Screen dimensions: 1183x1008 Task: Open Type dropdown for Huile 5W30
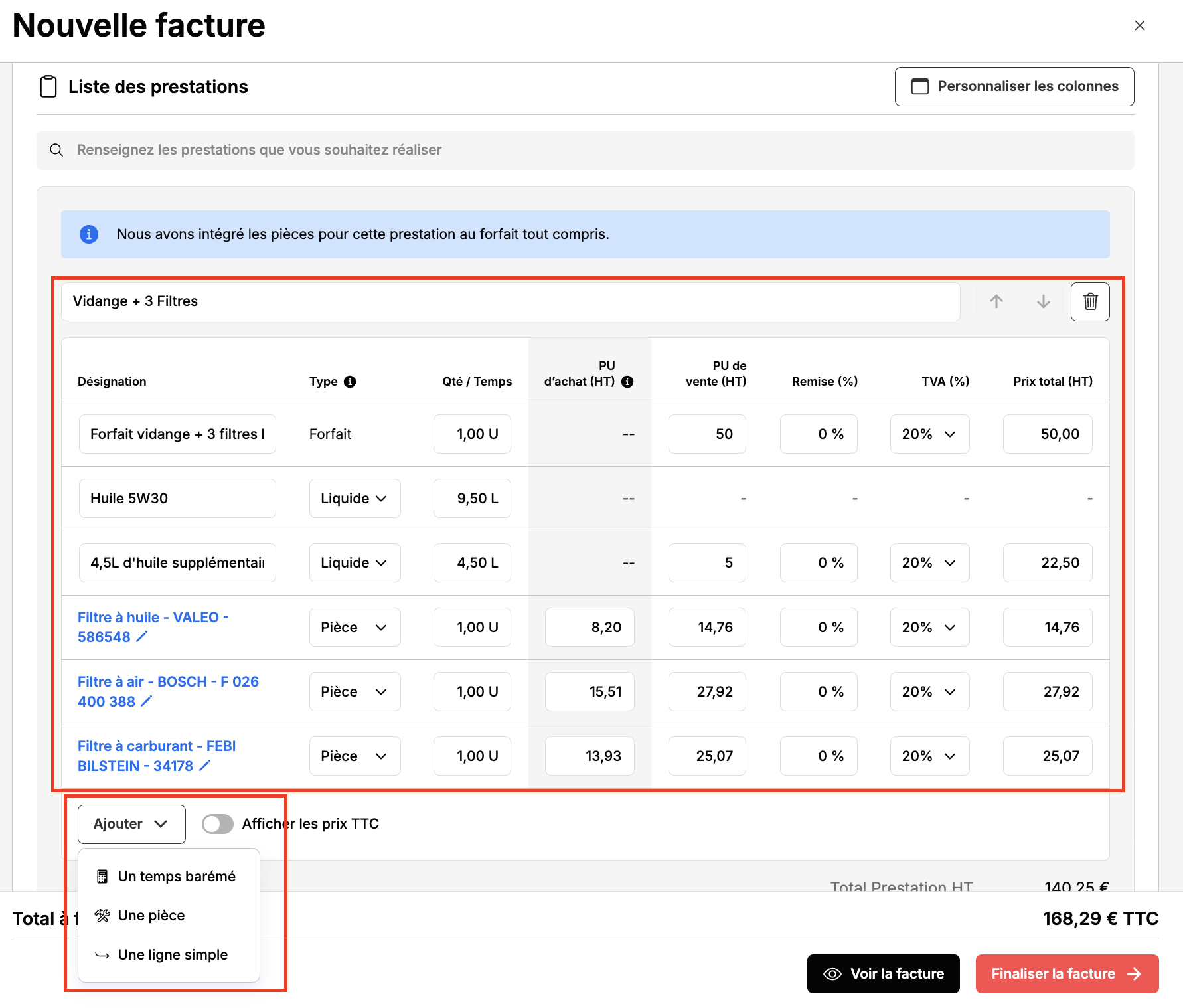[355, 499]
